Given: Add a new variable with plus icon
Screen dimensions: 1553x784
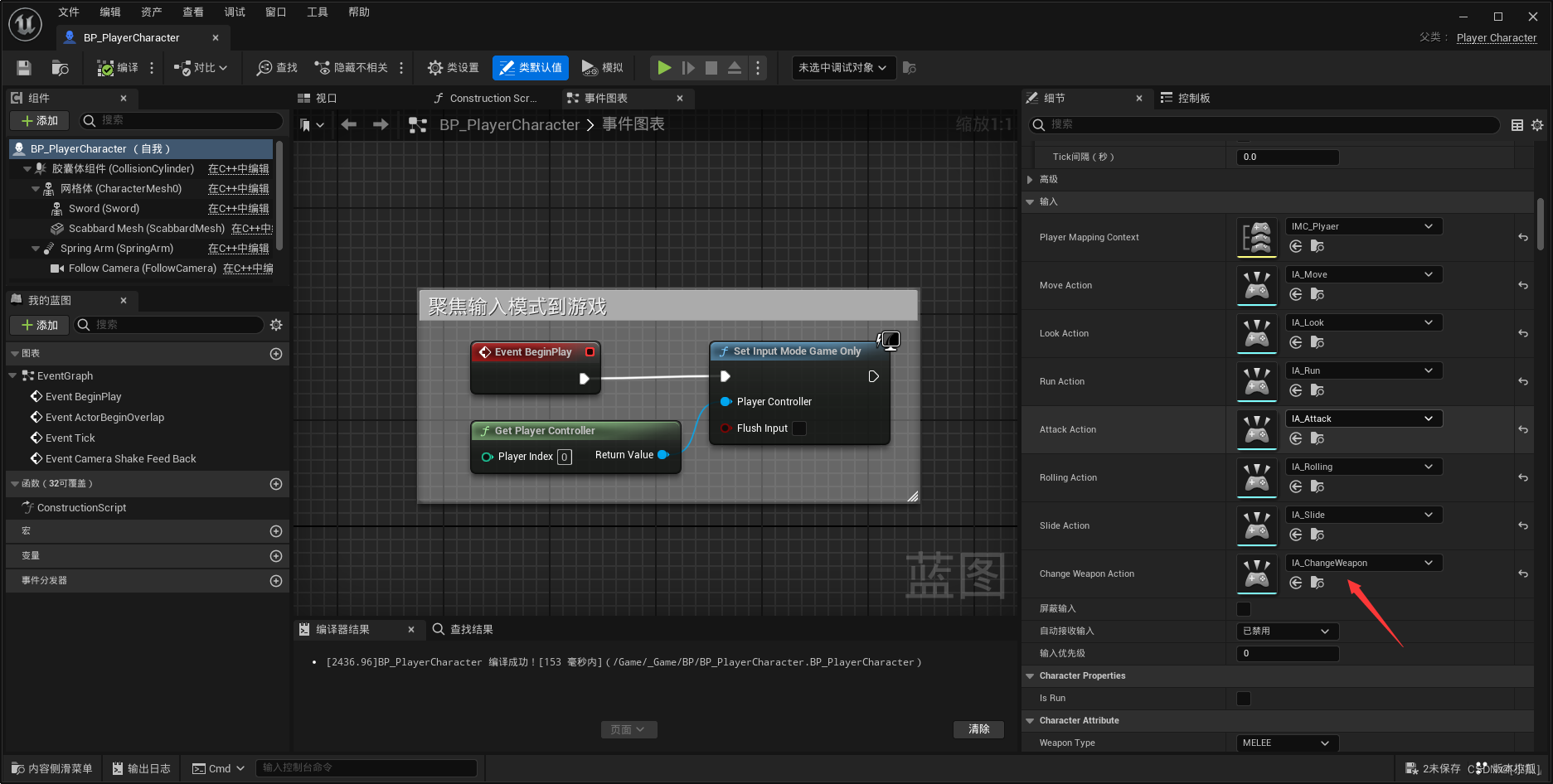Looking at the screenshot, I should [276, 556].
